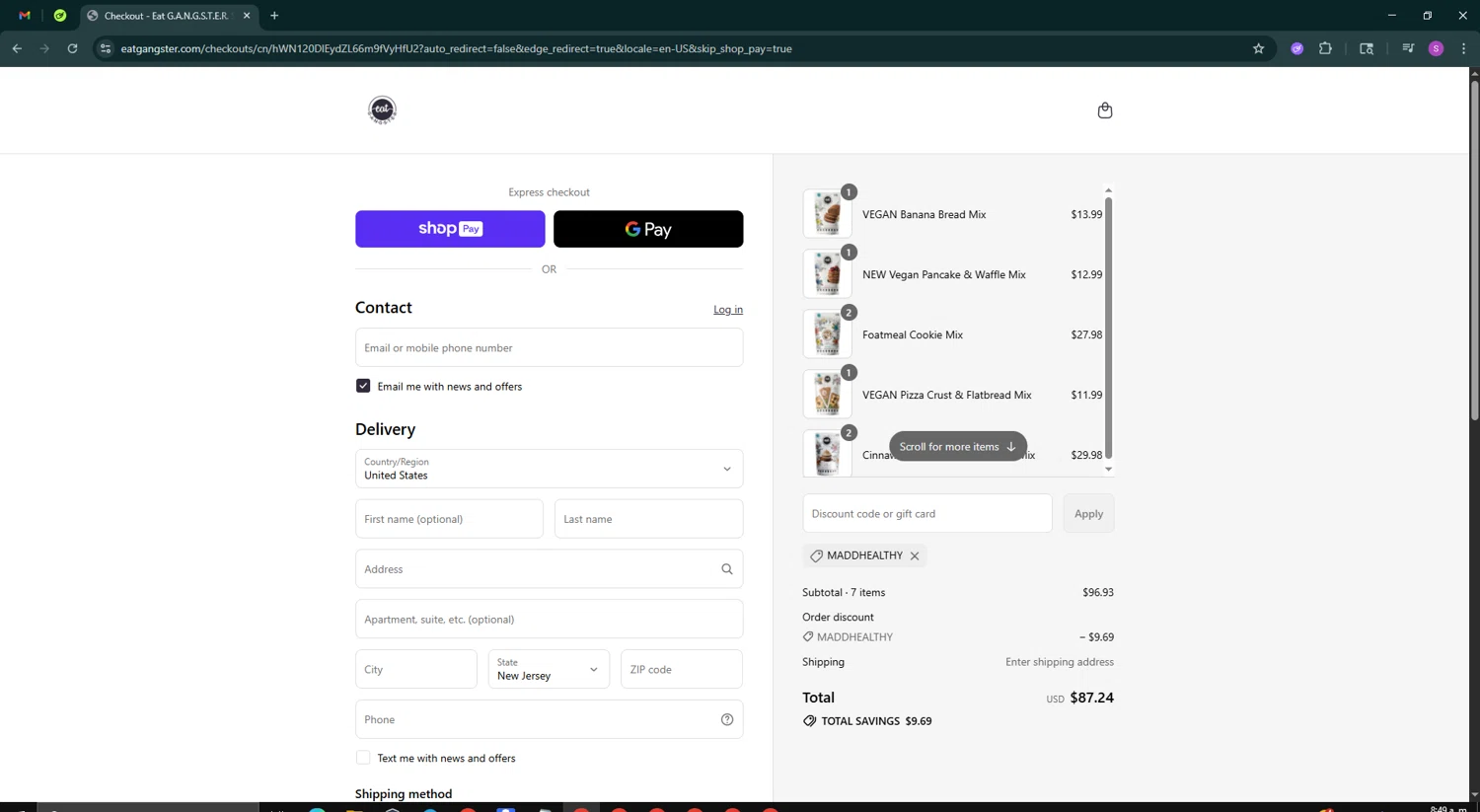Check Text me with news and offers
The width and height of the screenshot is (1480, 812).
(363, 758)
